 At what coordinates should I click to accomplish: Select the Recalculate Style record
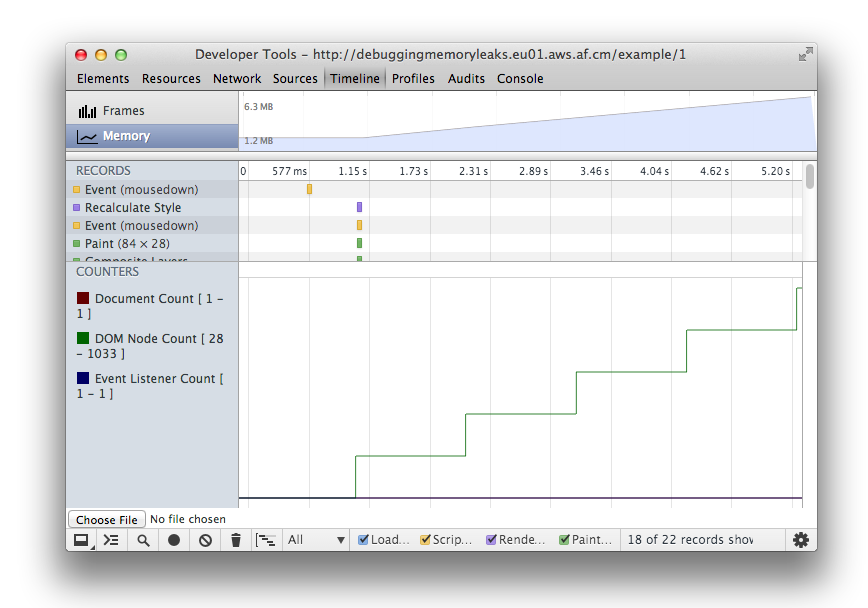click(132, 208)
